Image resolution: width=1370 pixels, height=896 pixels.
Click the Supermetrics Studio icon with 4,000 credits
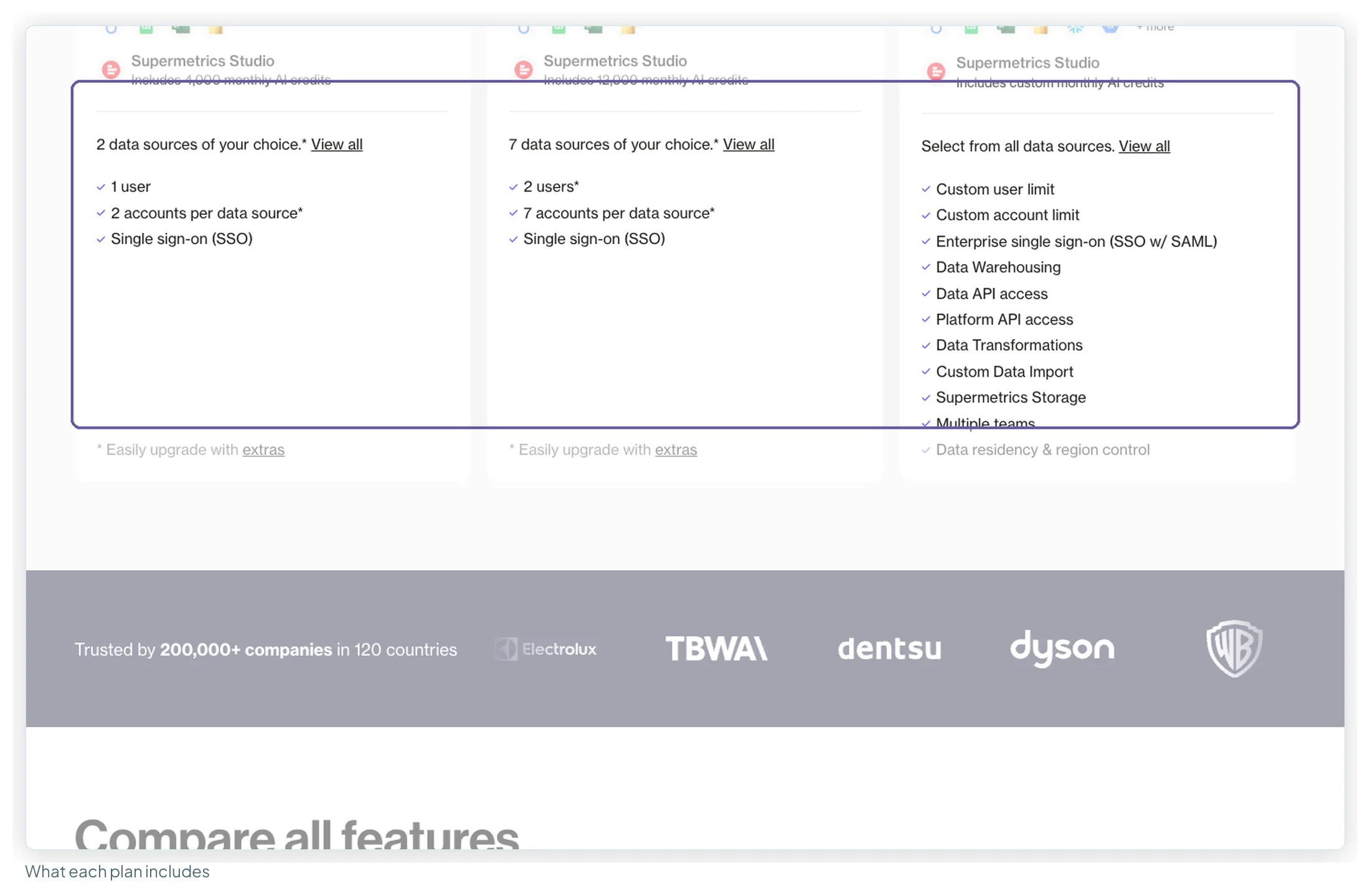[111, 69]
